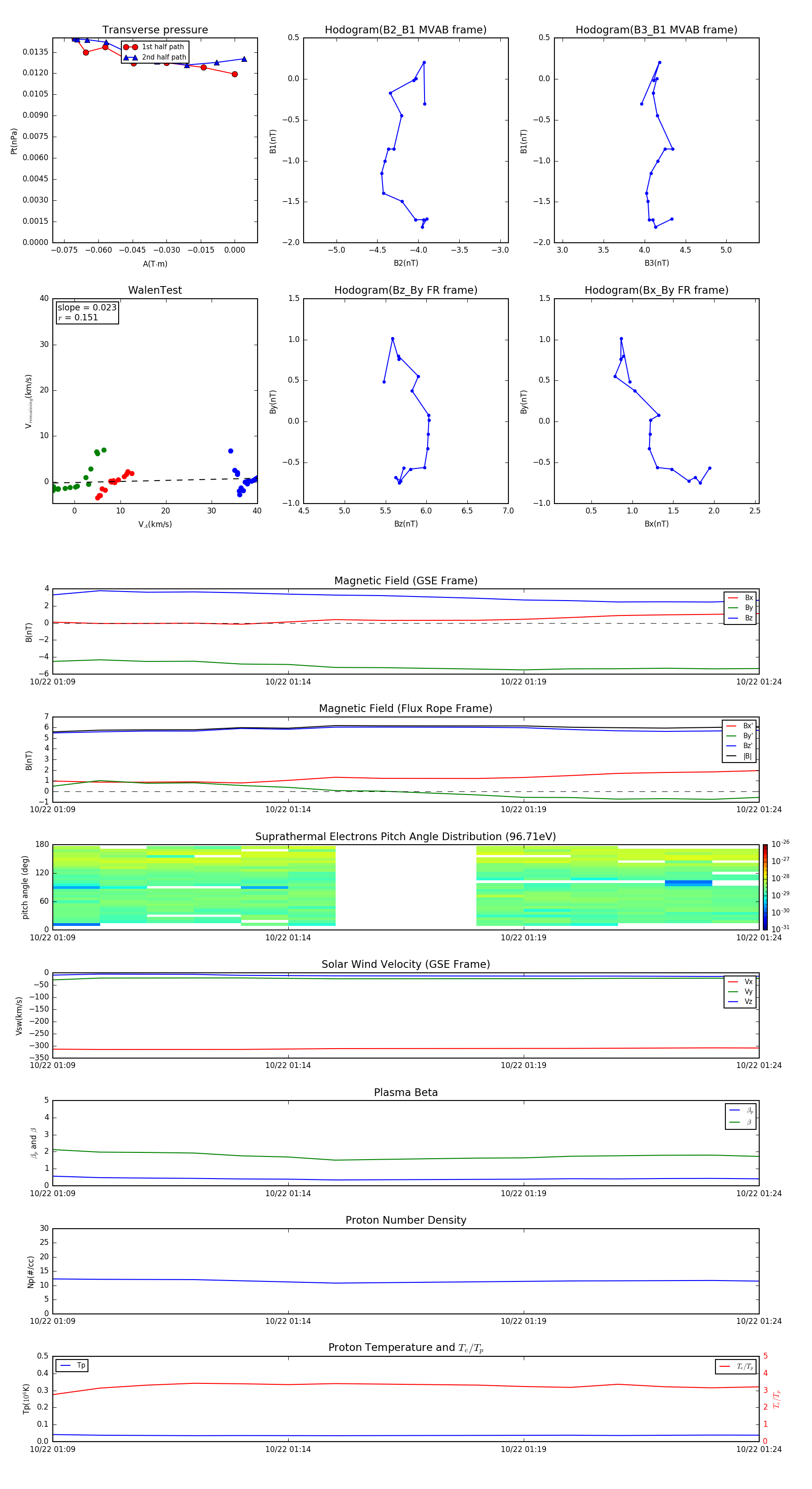Select the "2nd half path" legend entry

[x=155, y=57]
